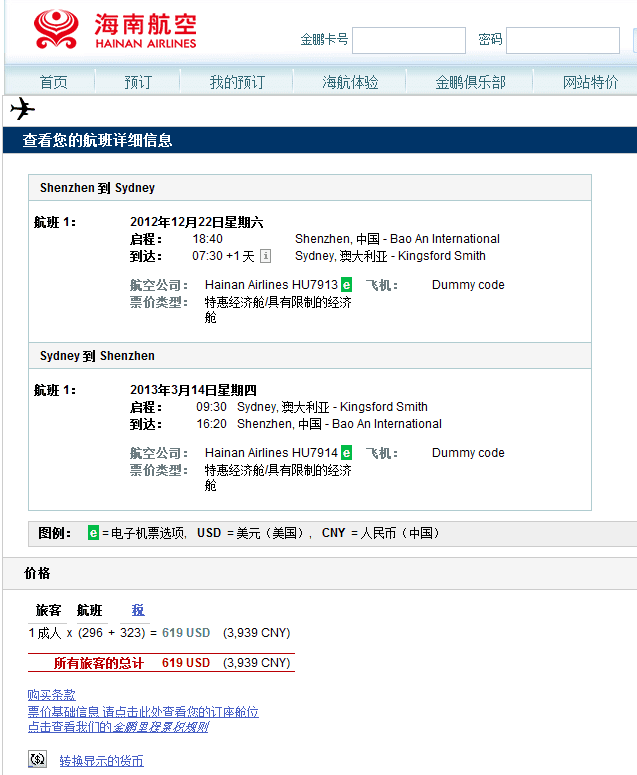Select the 网站特价 specials menu
Viewport: 637px width, 775px height.
tap(590, 82)
